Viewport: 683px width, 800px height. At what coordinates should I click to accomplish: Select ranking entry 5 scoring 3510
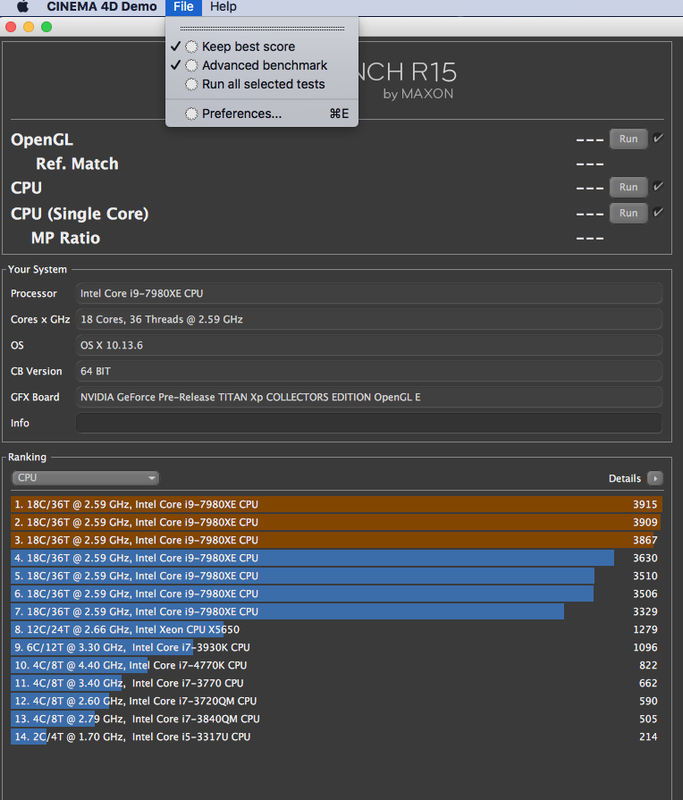pos(336,576)
